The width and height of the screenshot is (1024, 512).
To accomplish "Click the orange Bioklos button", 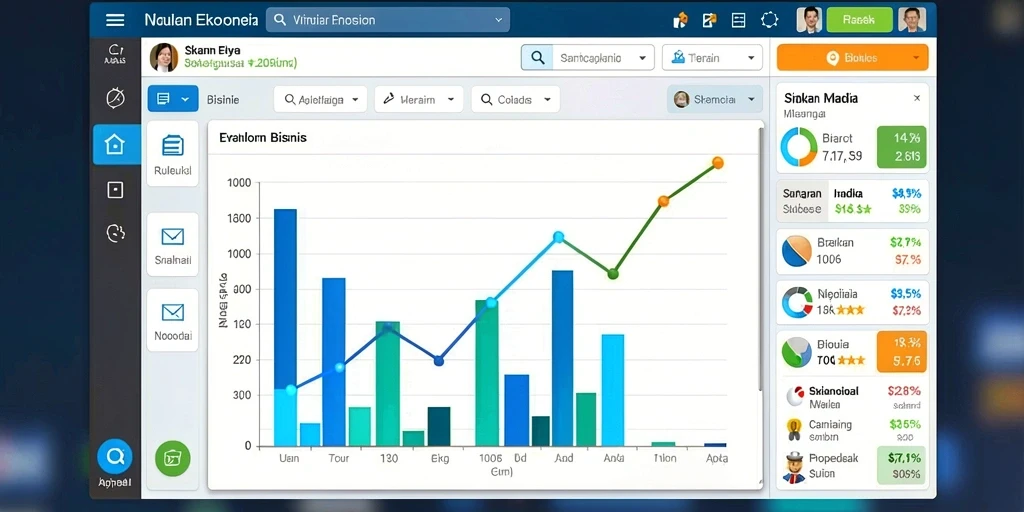I will tap(852, 57).
